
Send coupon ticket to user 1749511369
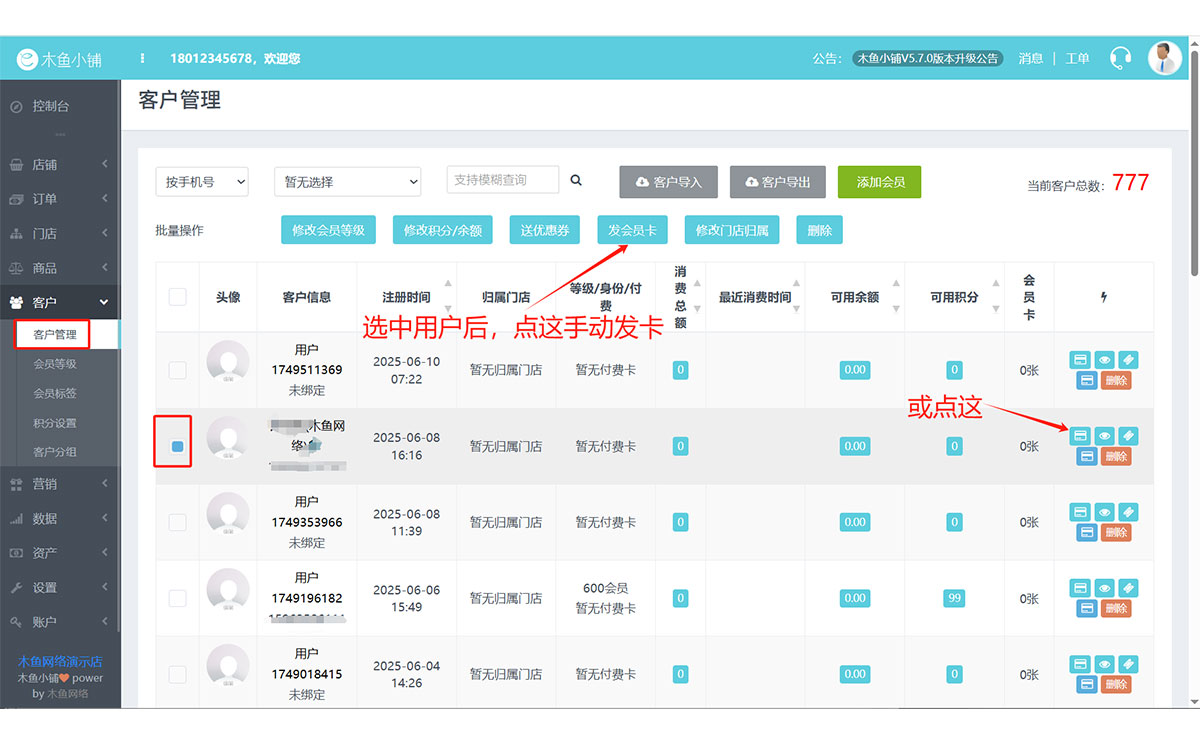[x=1128, y=360]
